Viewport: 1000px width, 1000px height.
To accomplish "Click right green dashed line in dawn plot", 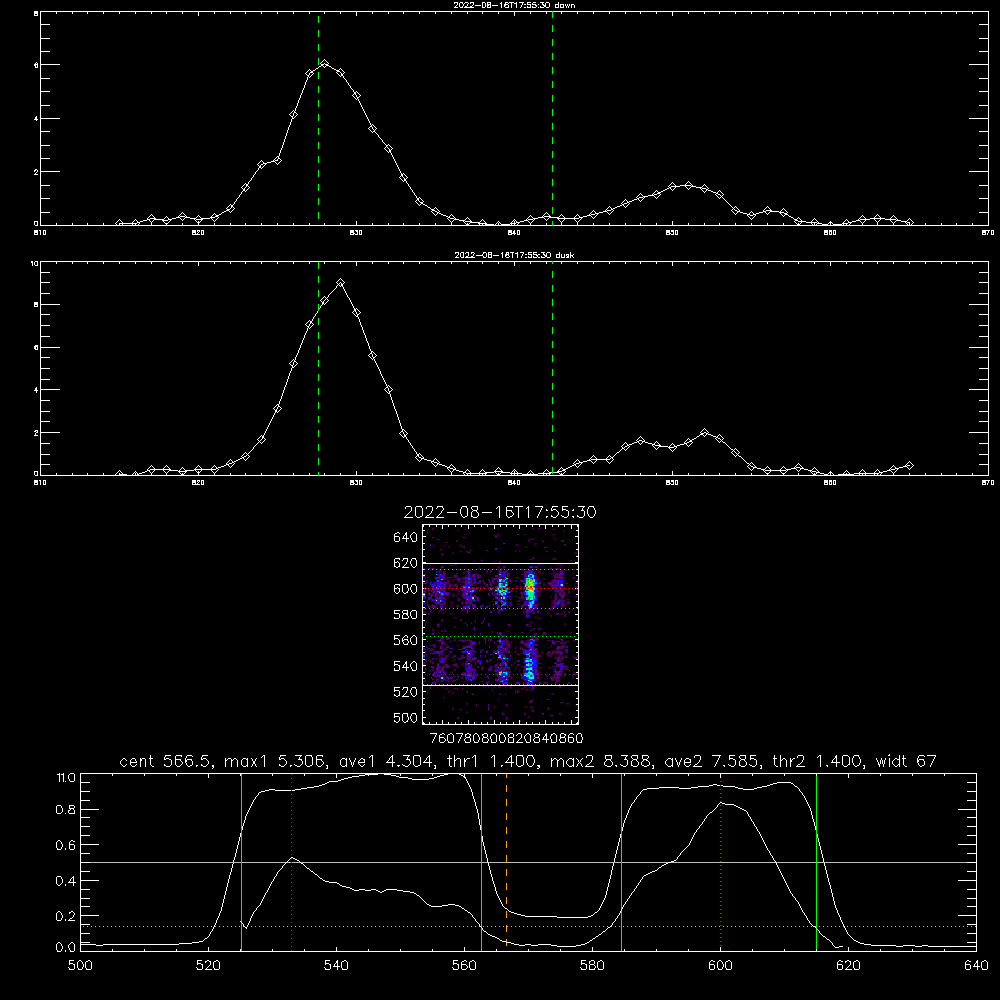I will [x=552, y=118].
